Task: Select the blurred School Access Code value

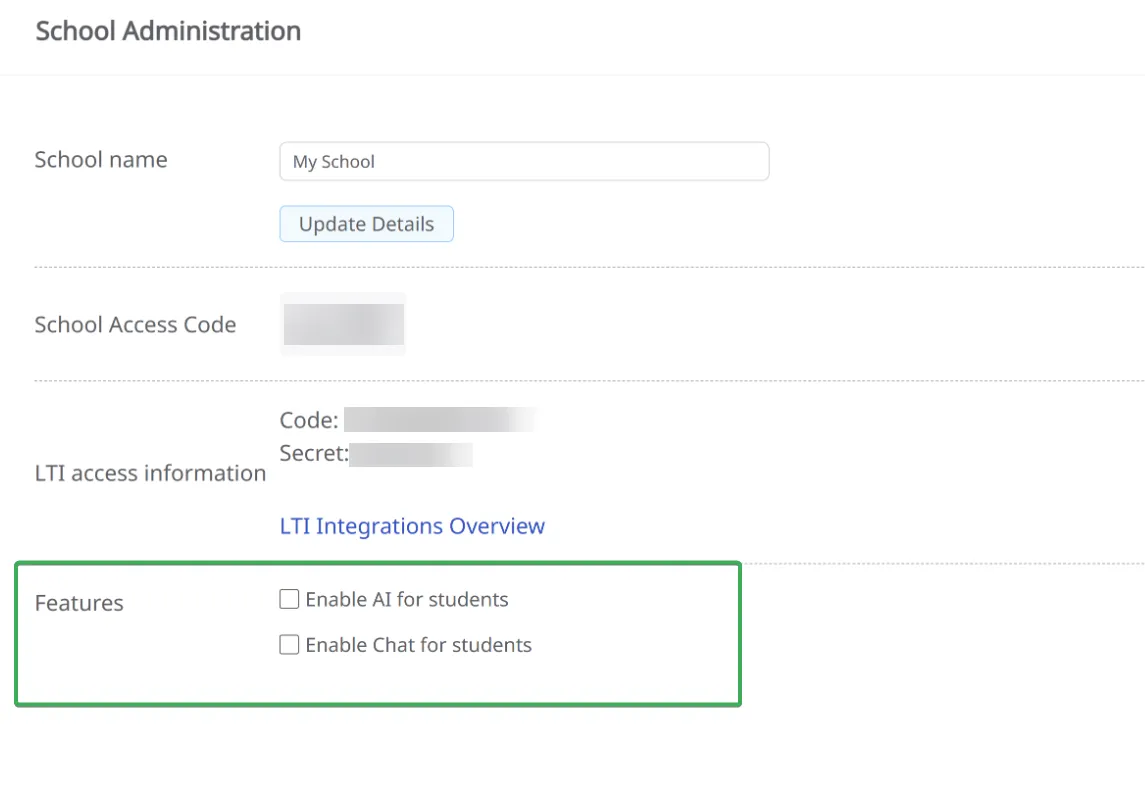Action: tap(343, 324)
